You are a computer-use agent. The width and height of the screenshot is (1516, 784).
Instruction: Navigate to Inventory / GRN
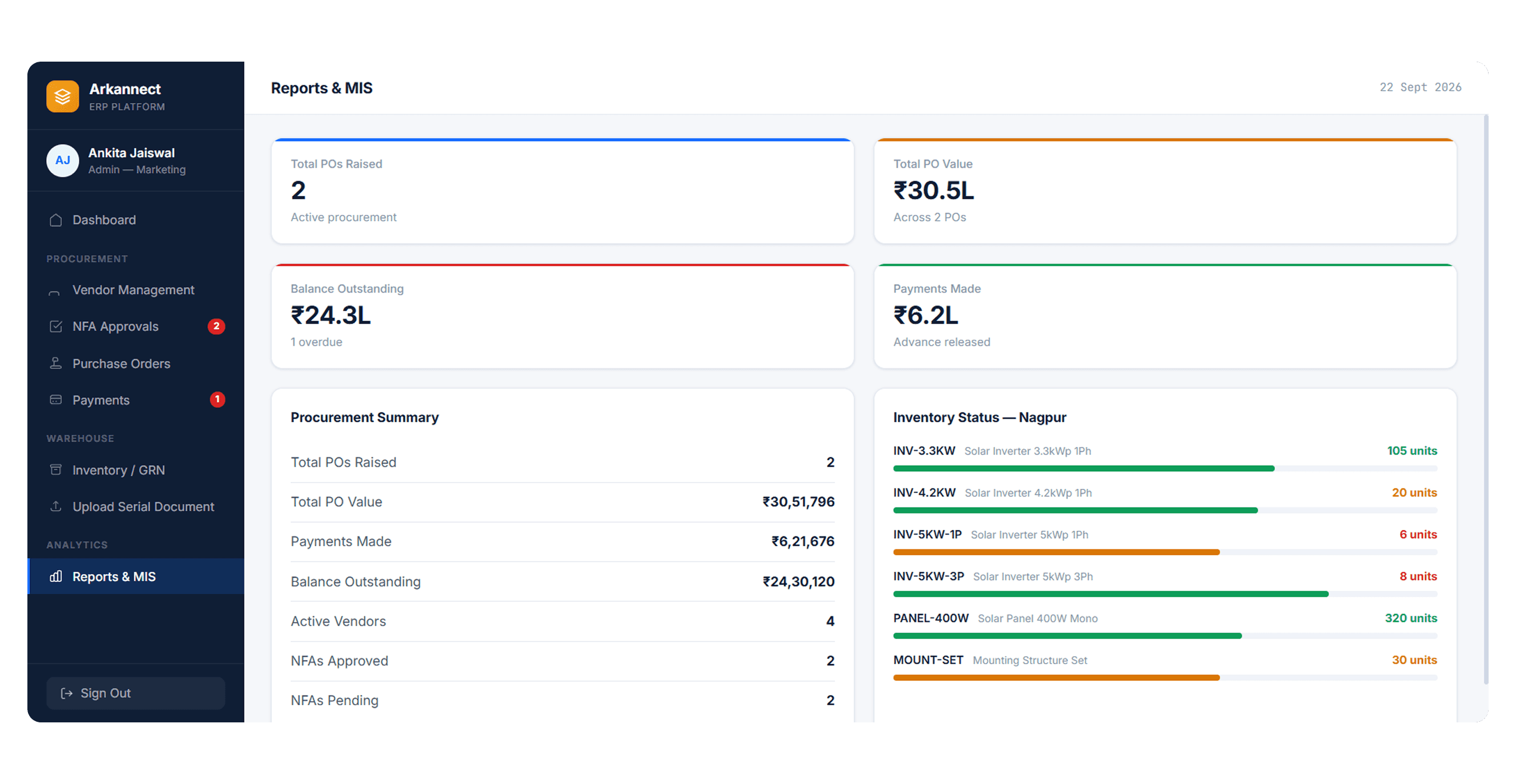click(x=136, y=470)
